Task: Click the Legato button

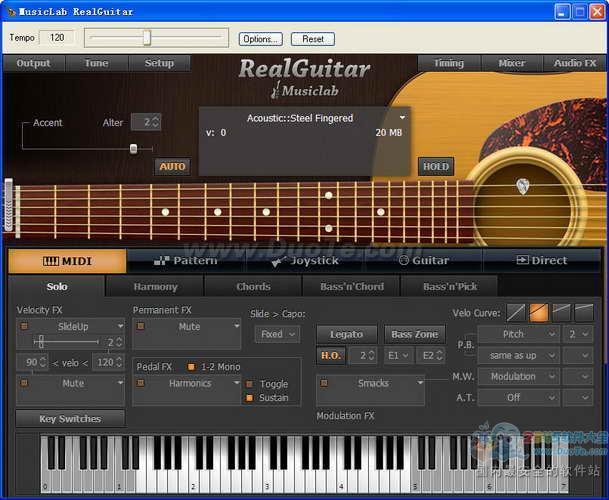Action: coord(346,334)
